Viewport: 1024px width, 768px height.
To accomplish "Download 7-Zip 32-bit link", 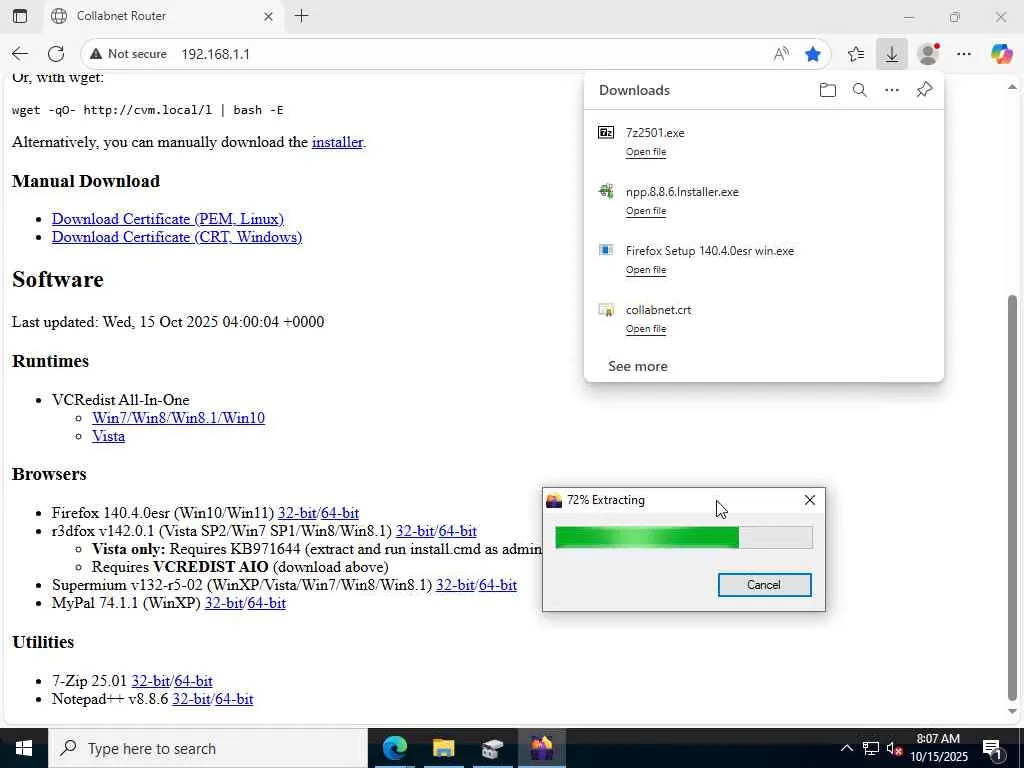I will pyautogui.click(x=151, y=680).
